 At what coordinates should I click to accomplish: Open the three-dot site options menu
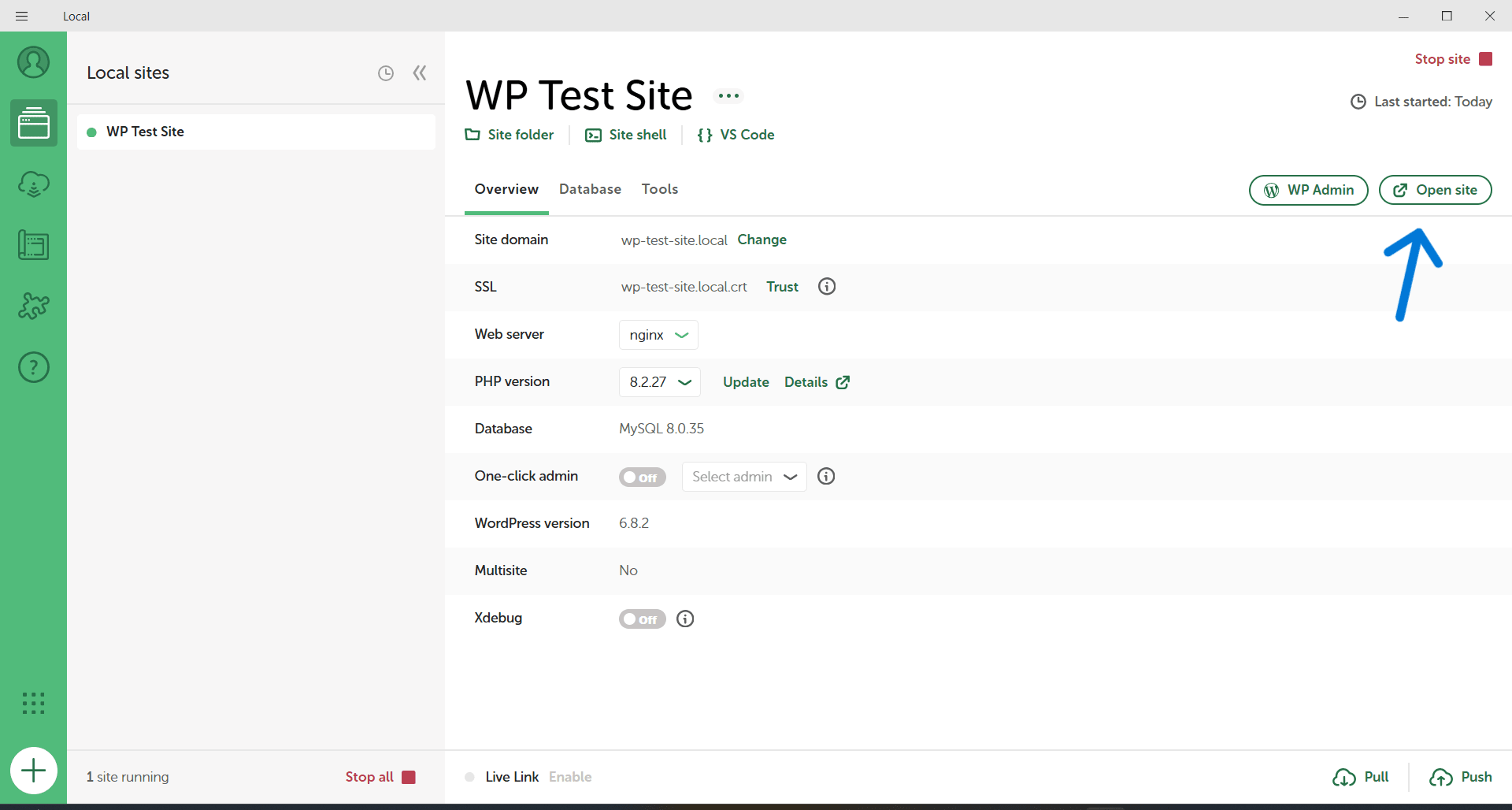pos(728,96)
